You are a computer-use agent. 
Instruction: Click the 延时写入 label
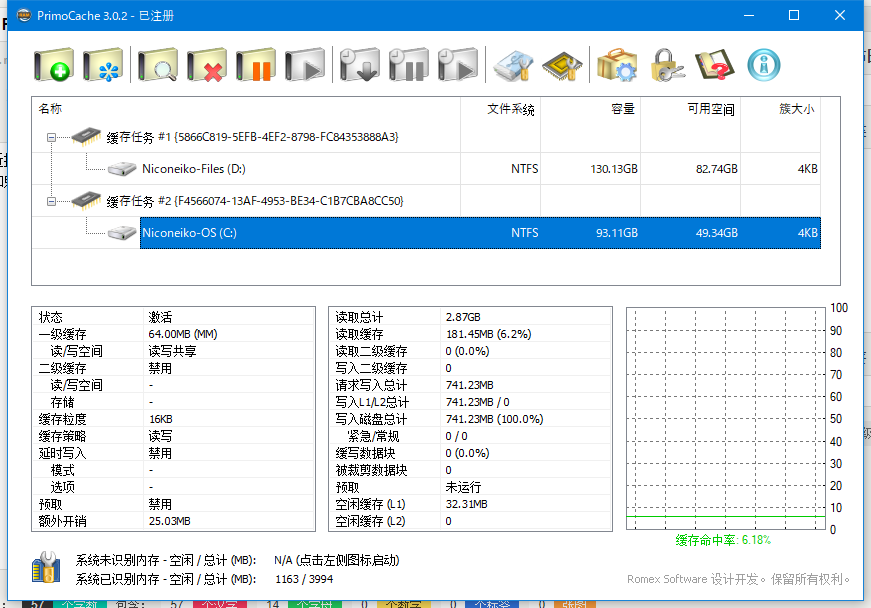pos(62,453)
